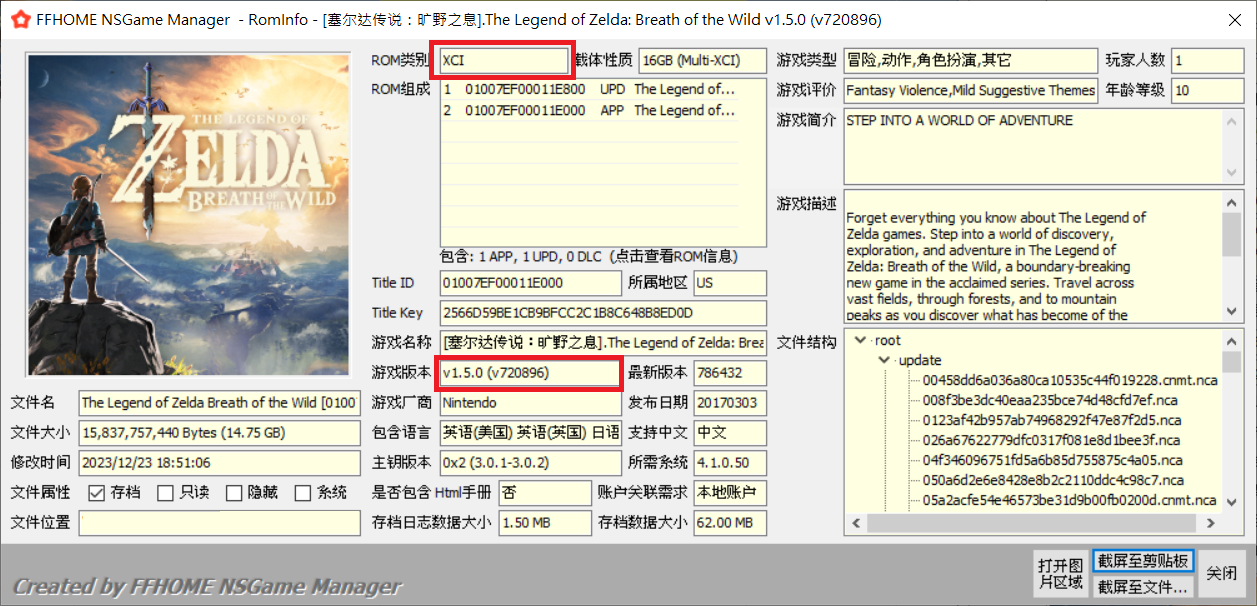
Task: Open ROM info via the 包含: 1 APP, 1 UPD link
Action: (589, 256)
